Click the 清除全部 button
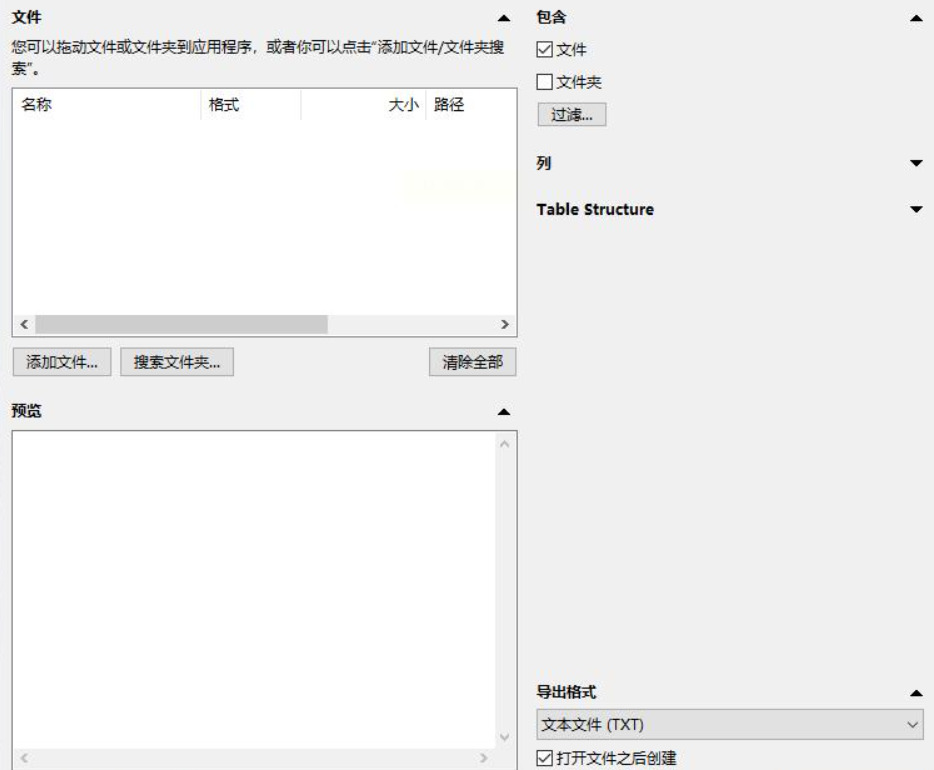 pyautogui.click(x=472, y=362)
